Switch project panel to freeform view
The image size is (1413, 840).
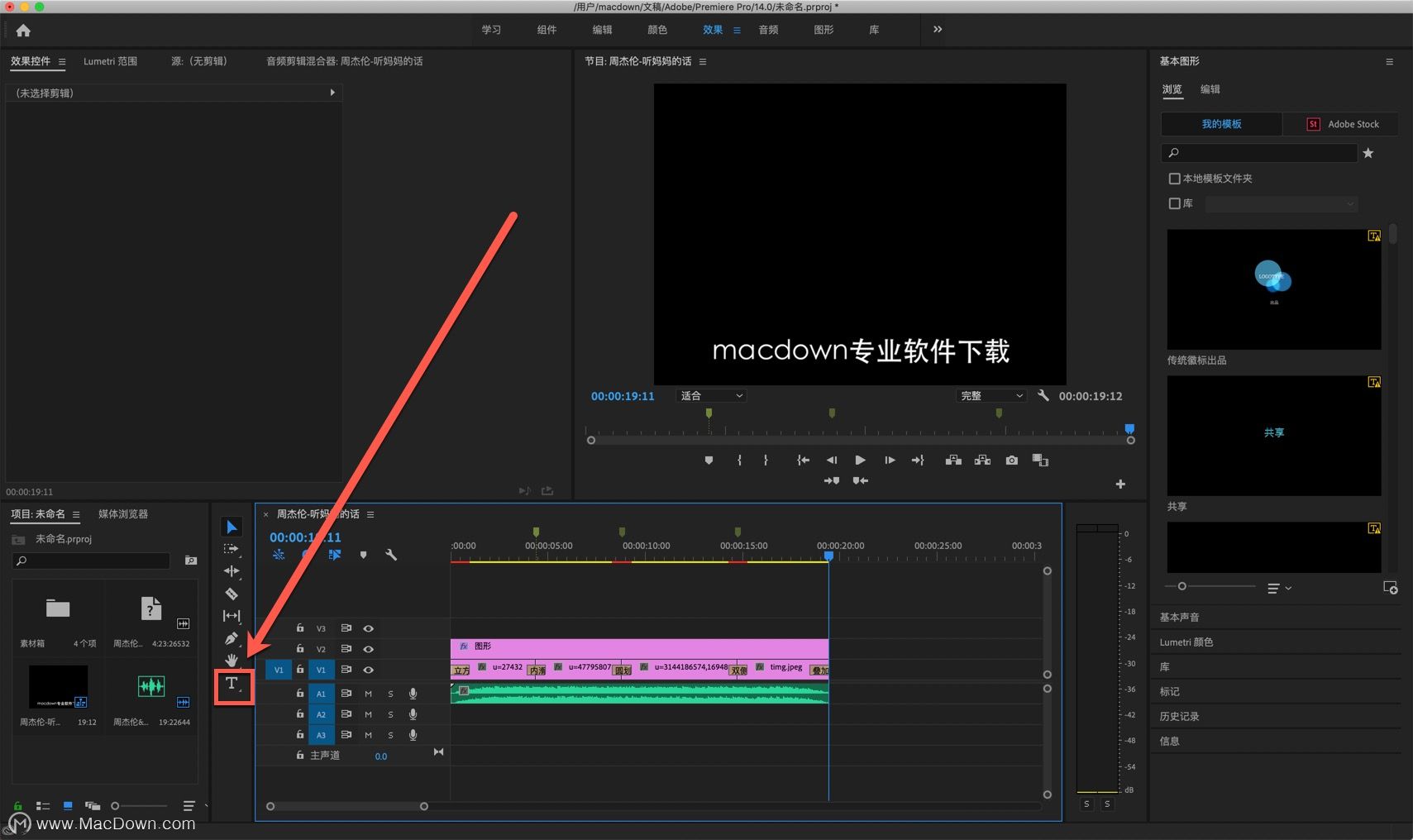point(93,805)
